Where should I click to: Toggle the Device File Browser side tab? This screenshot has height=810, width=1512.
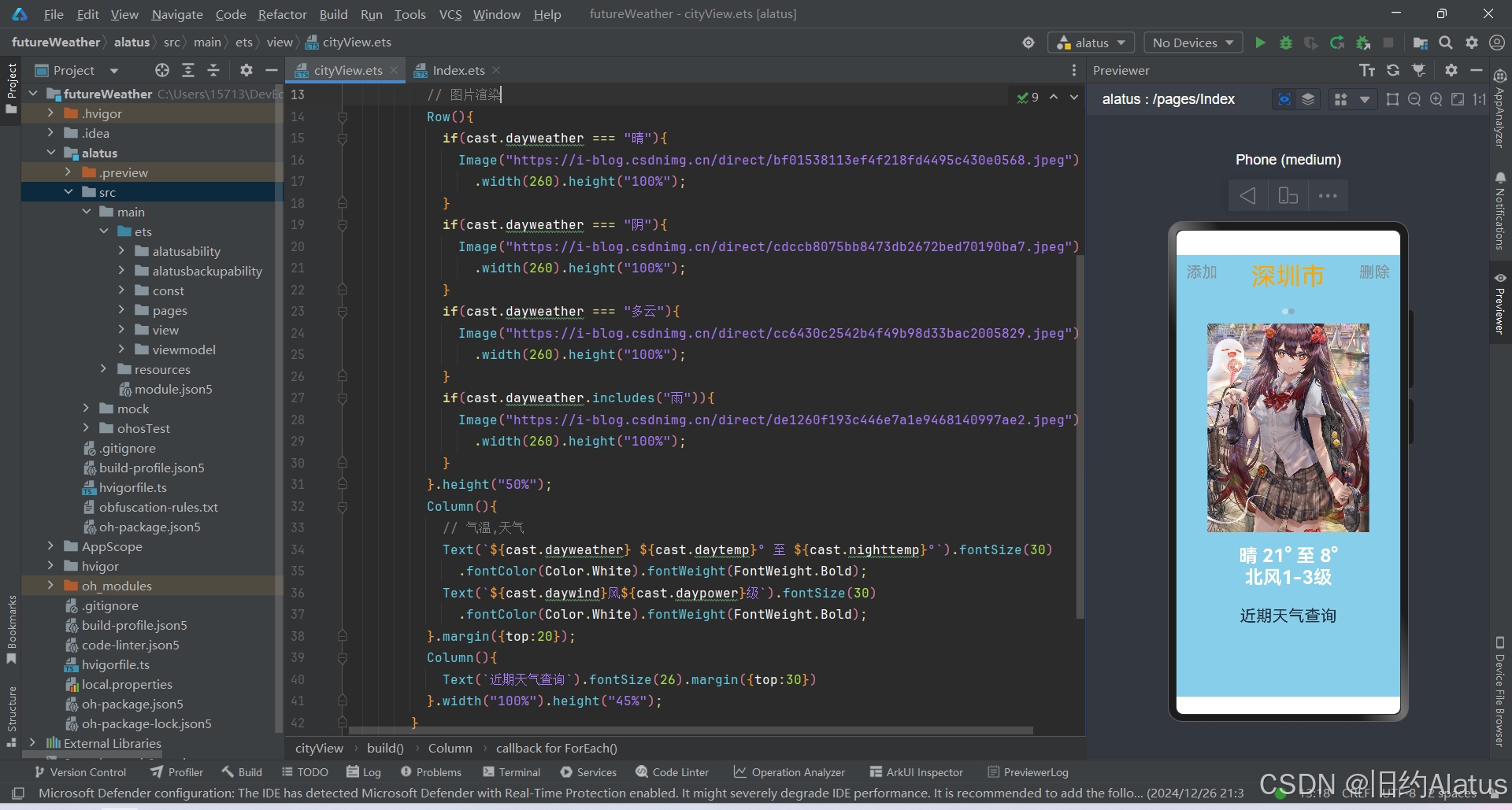point(1500,691)
